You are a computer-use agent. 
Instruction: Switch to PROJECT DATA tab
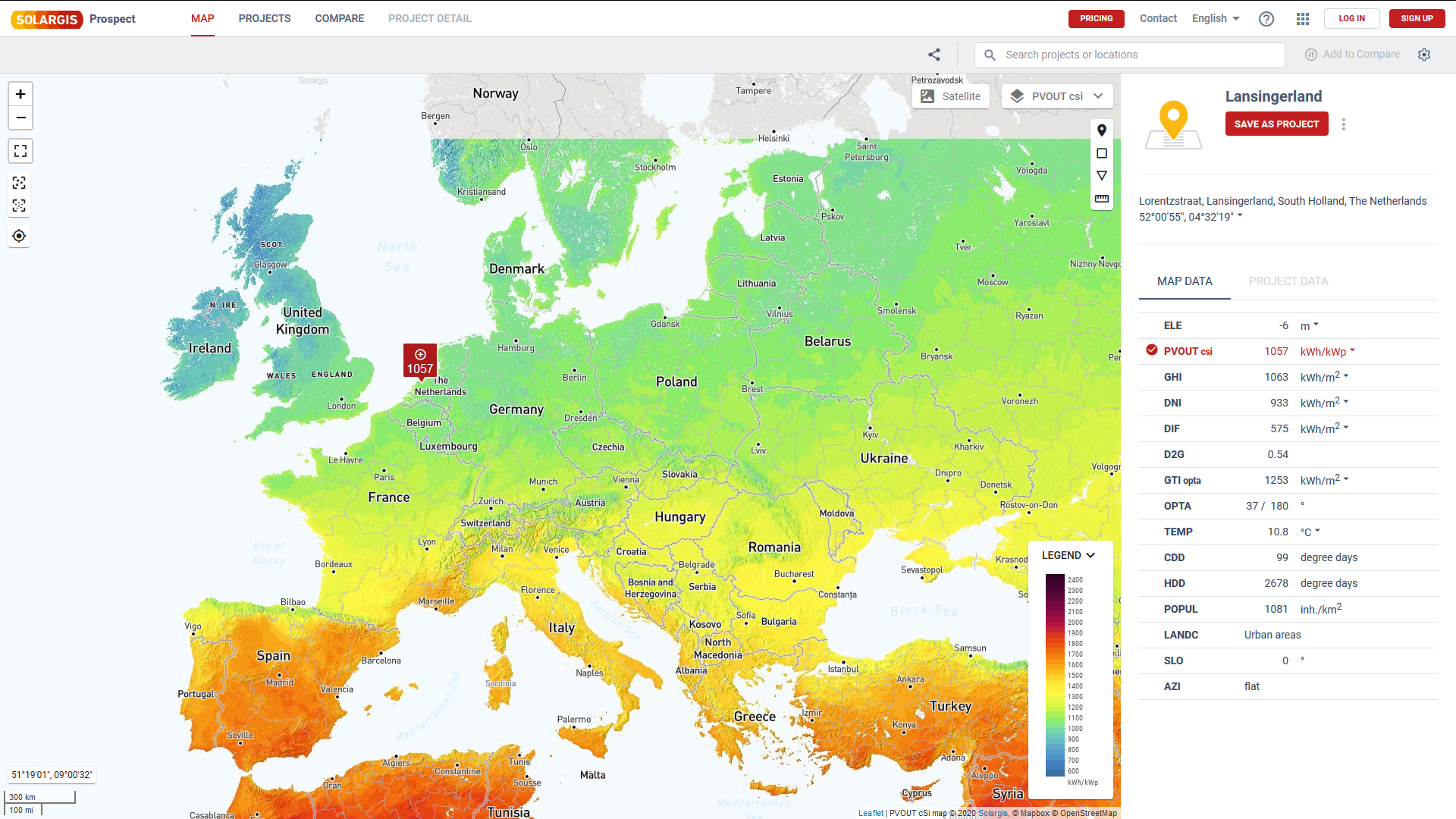1288,281
